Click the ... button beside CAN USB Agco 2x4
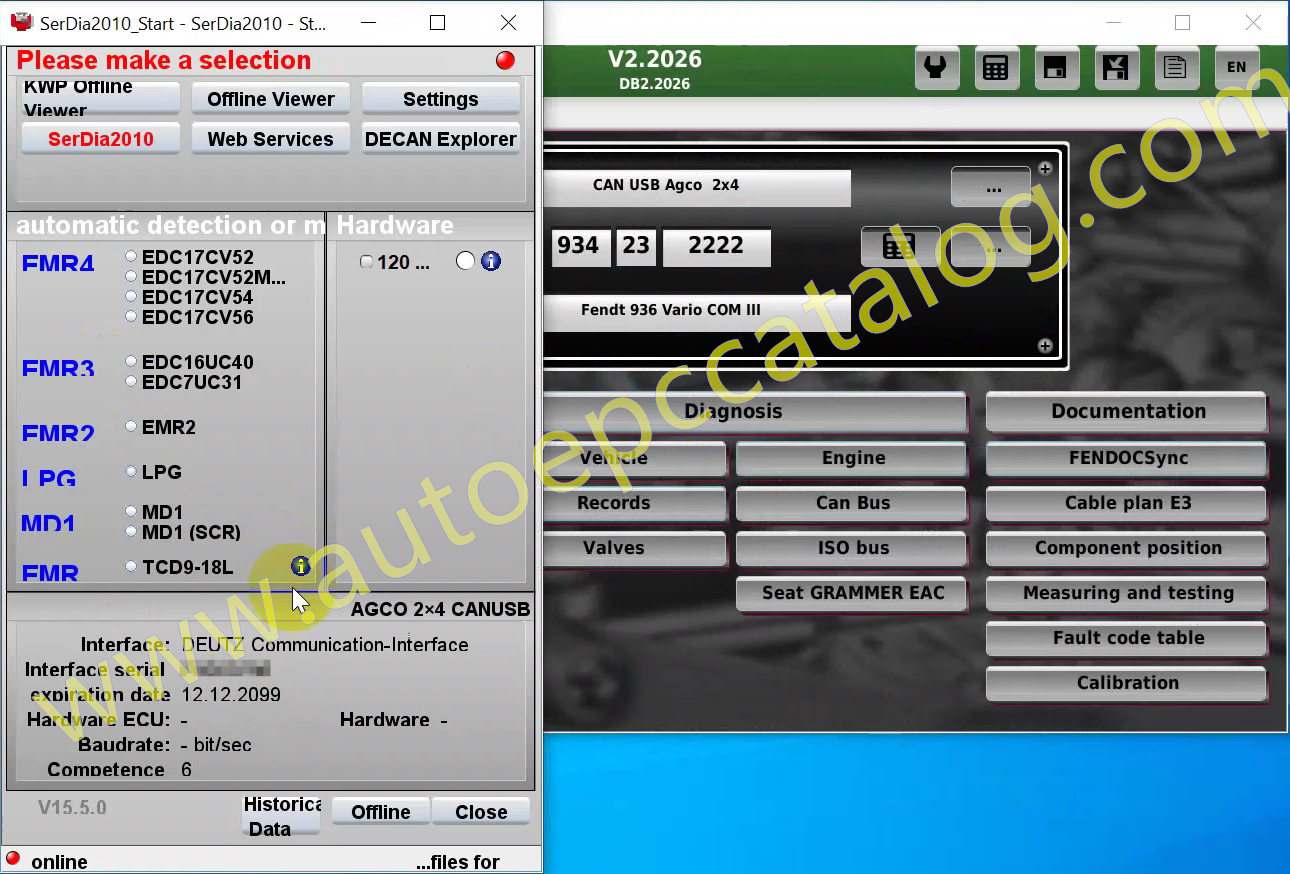This screenshot has width=1290, height=874. (991, 187)
